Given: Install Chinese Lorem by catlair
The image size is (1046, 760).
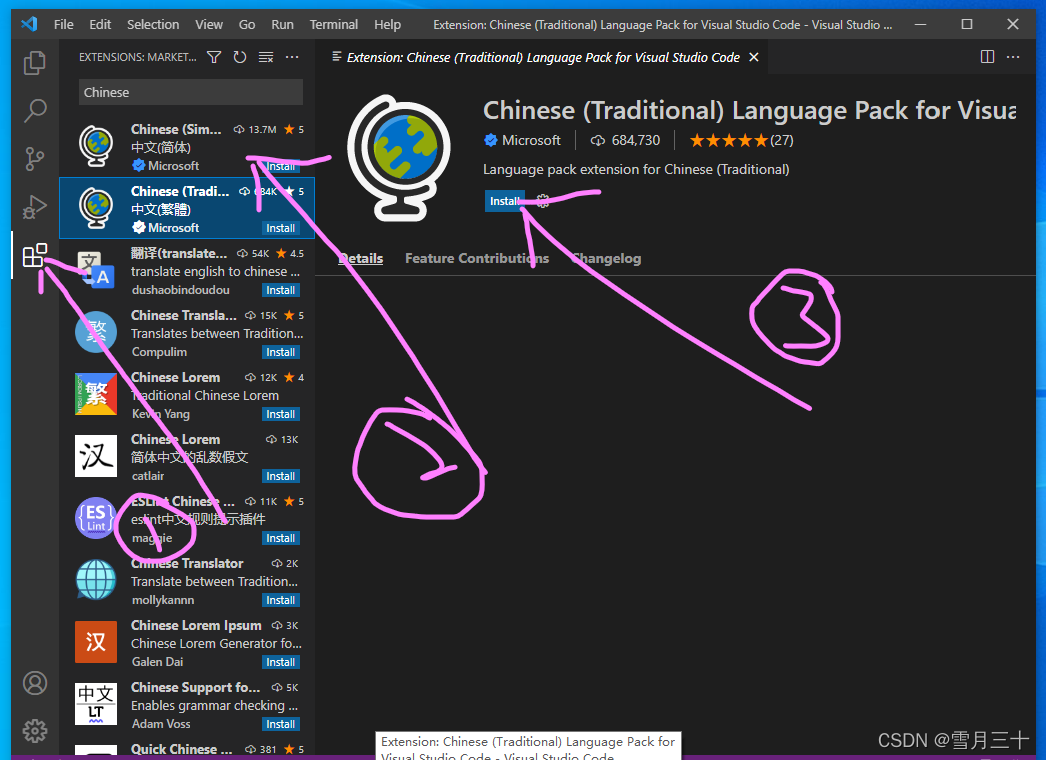Looking at the screenshot, I should (x=280, y=476).
